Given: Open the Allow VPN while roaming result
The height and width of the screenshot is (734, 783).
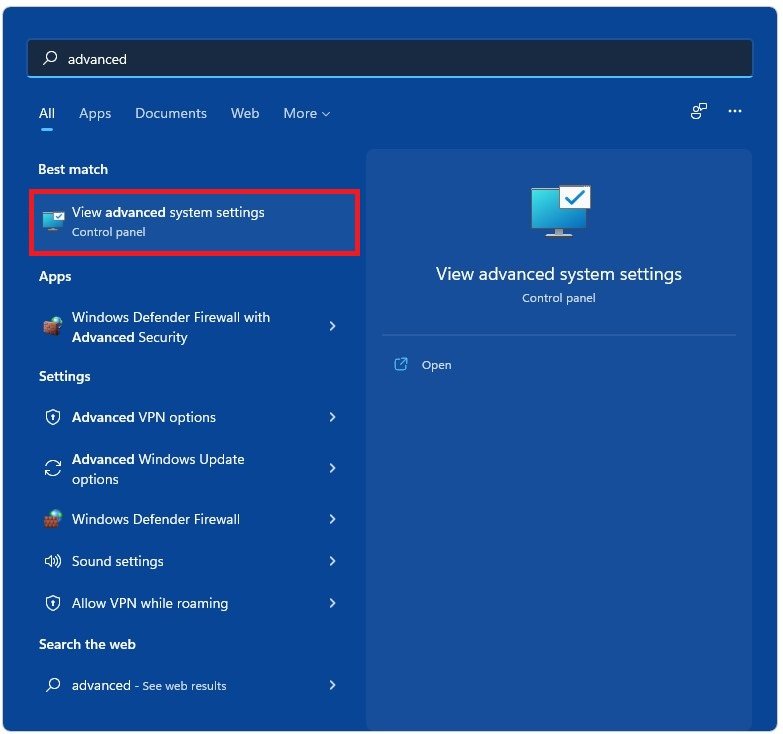Looking at the screenshot, I should point(190,603).
